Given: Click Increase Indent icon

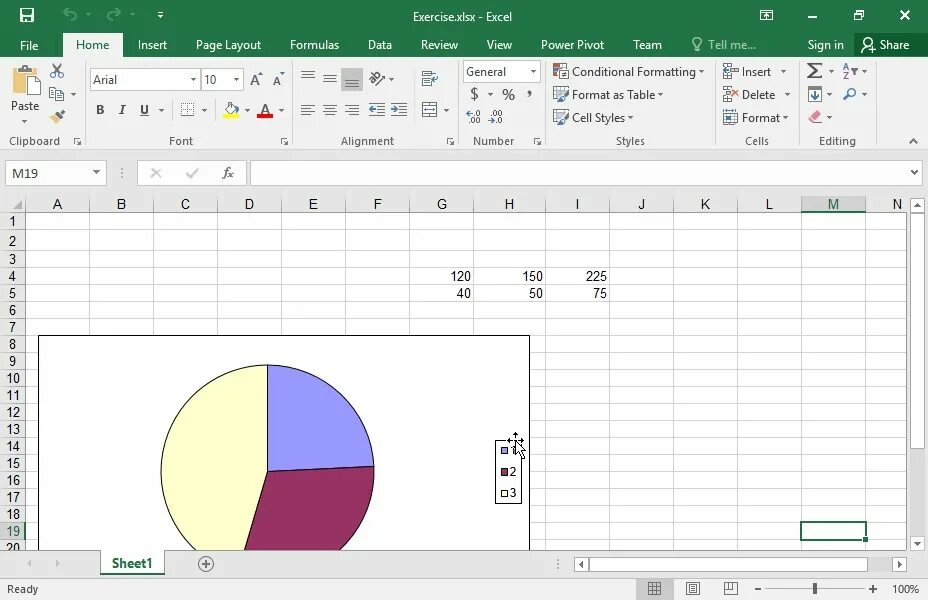Looking at the screenshot, I should (x=399, y=110).
